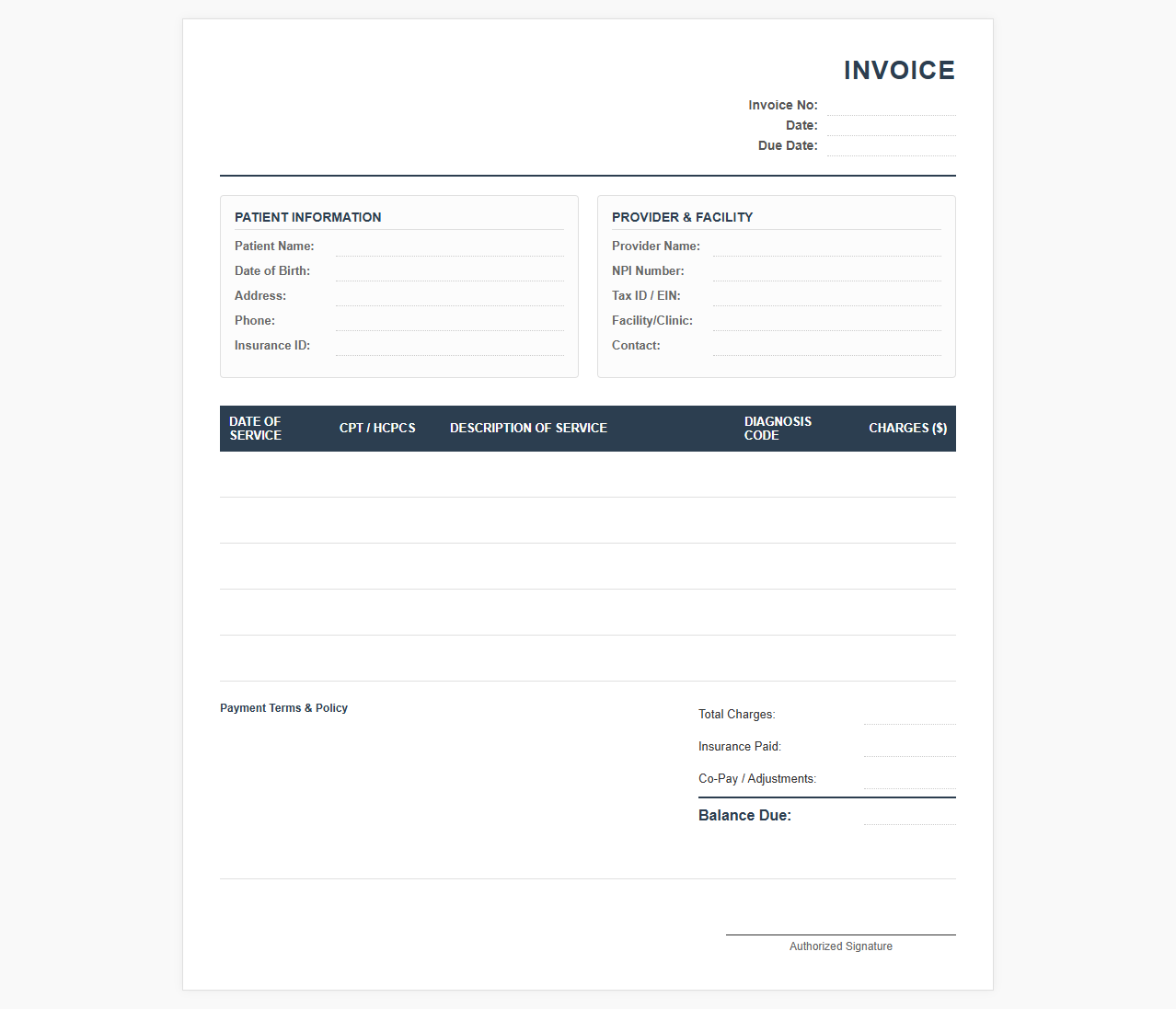Click the Total Charges amount field
The image size is (1176, 1009).
click(909, 715)
